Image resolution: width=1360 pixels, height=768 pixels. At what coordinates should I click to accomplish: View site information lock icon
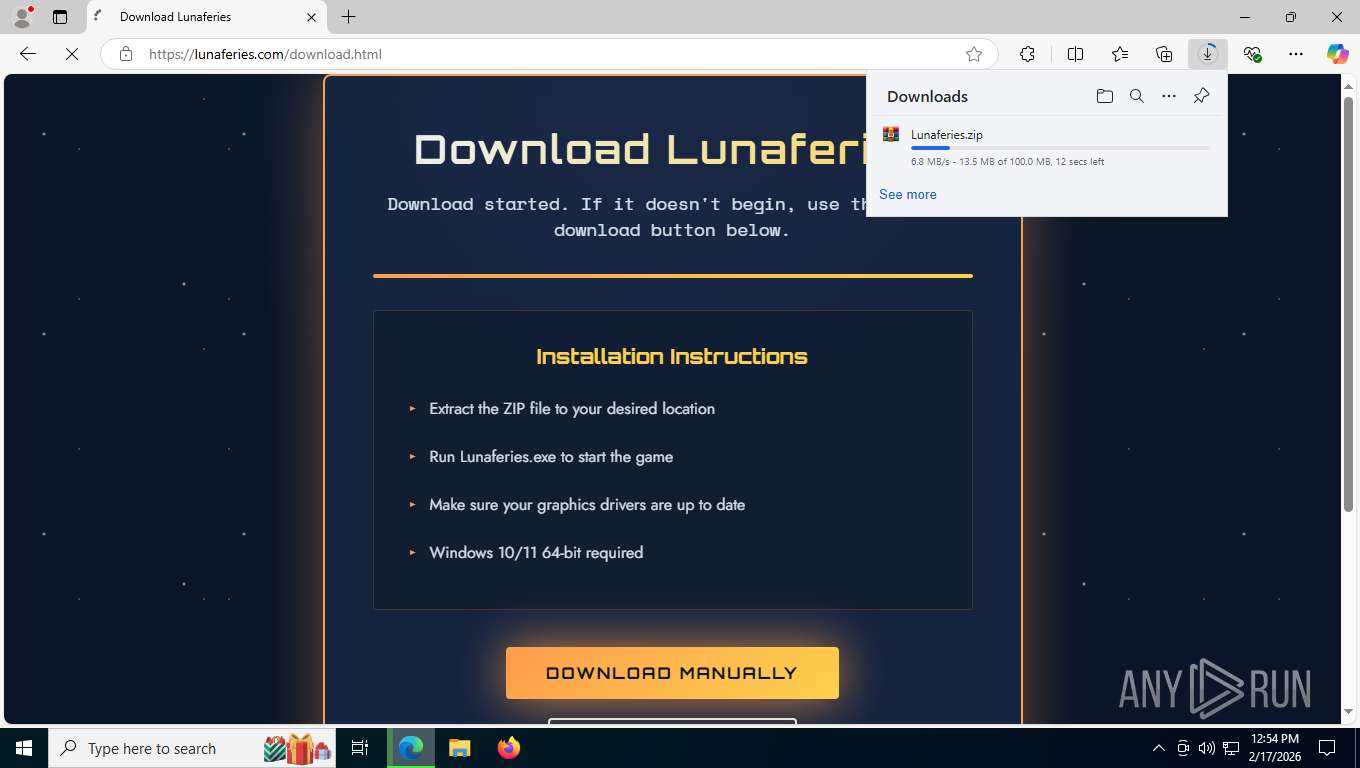point(126,54)
